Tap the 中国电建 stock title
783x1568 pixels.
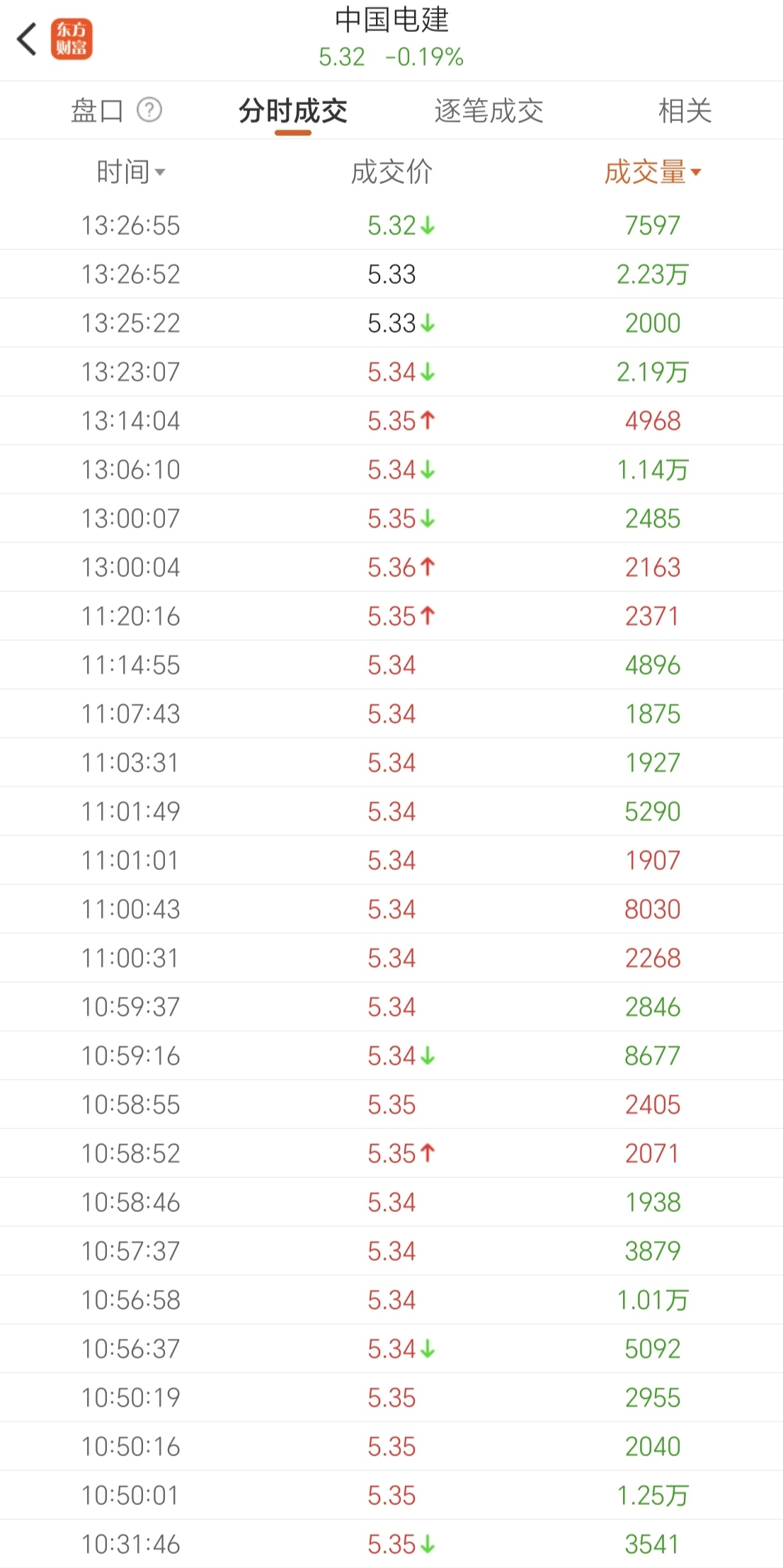point(391,20)
